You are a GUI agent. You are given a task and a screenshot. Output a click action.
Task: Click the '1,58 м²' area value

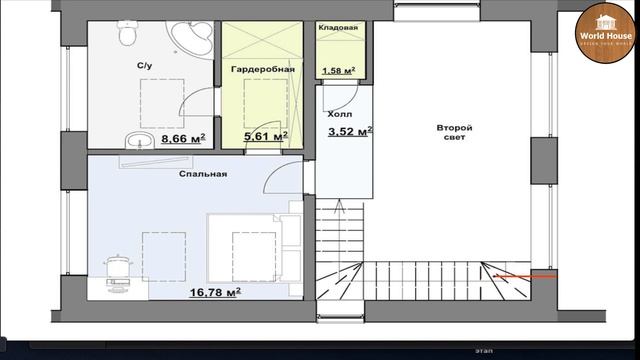338,71
